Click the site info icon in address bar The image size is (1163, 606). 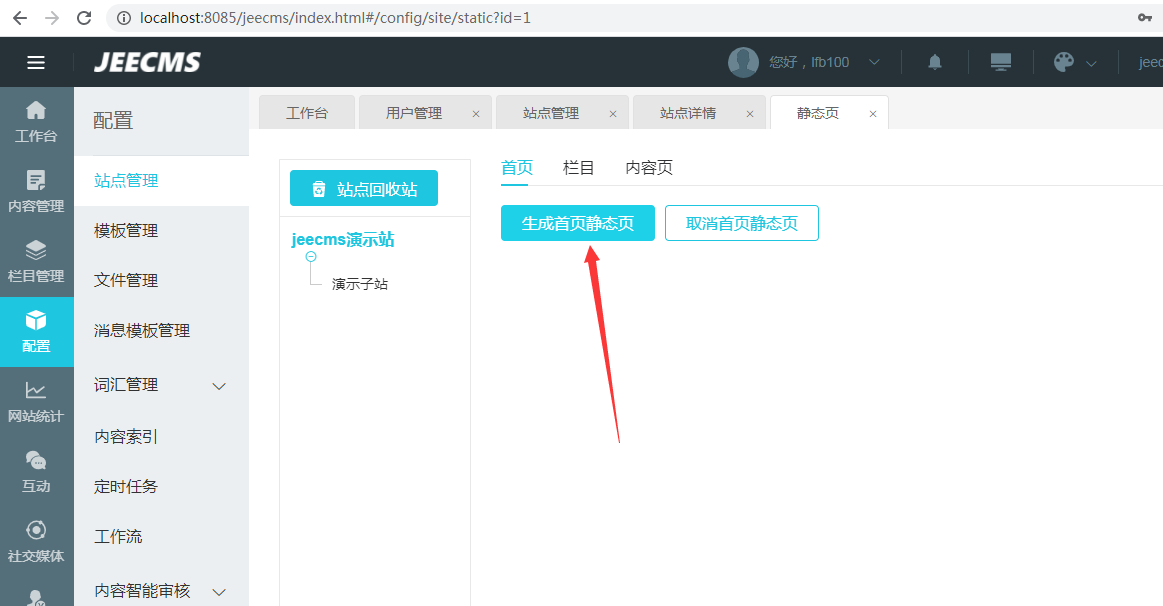click(124, 18)
